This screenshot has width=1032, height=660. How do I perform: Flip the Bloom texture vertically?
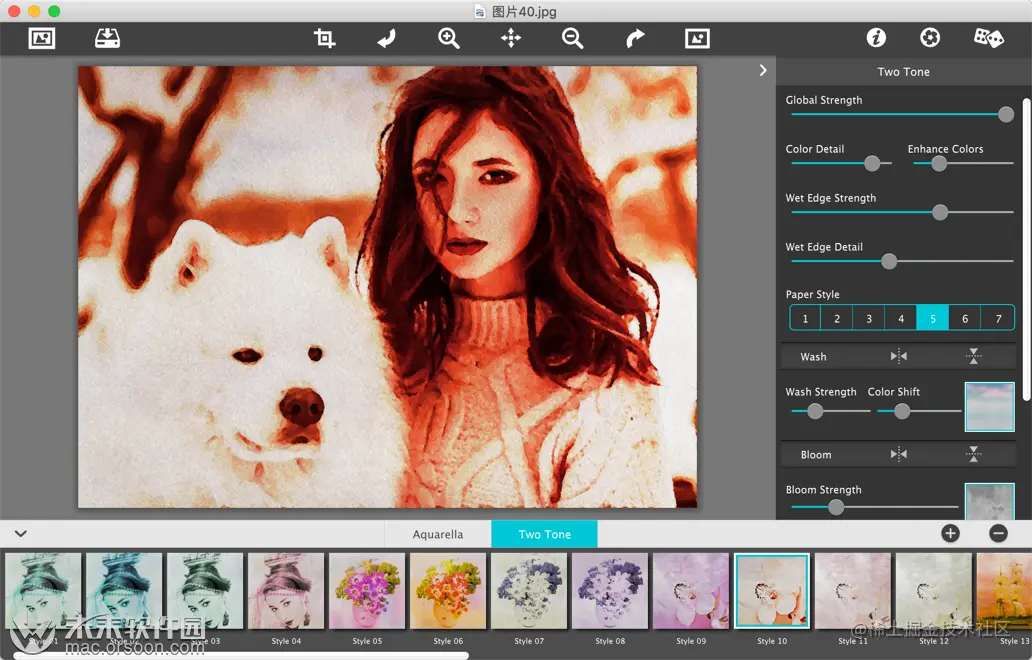point(973,454)
